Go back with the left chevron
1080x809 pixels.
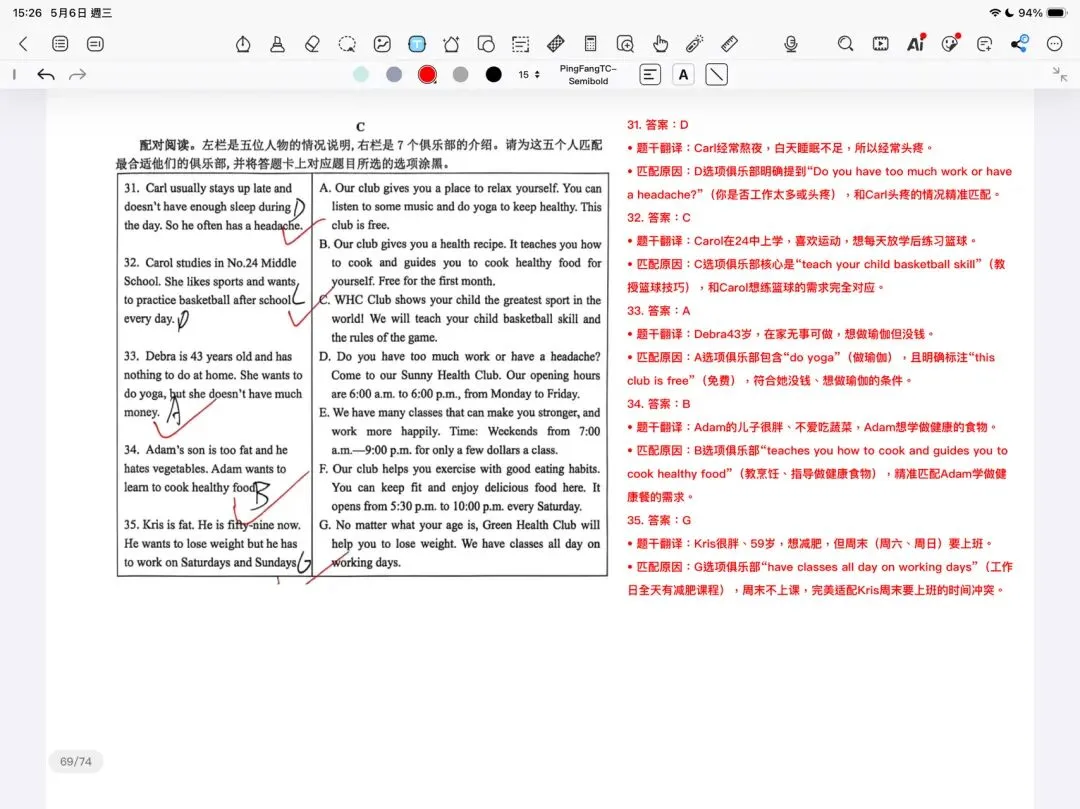pyautogui.click(x=23, y=44)
